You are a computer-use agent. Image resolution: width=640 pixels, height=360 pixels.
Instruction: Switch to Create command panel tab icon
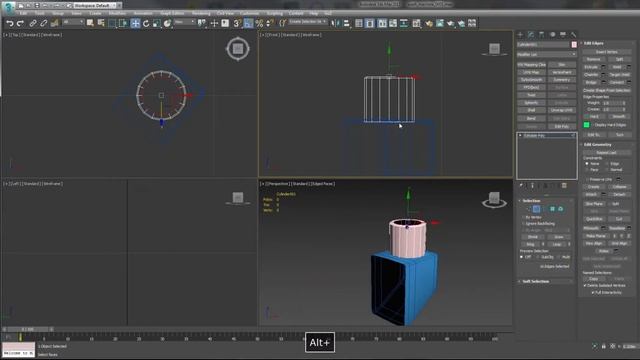tap(520, 35)
